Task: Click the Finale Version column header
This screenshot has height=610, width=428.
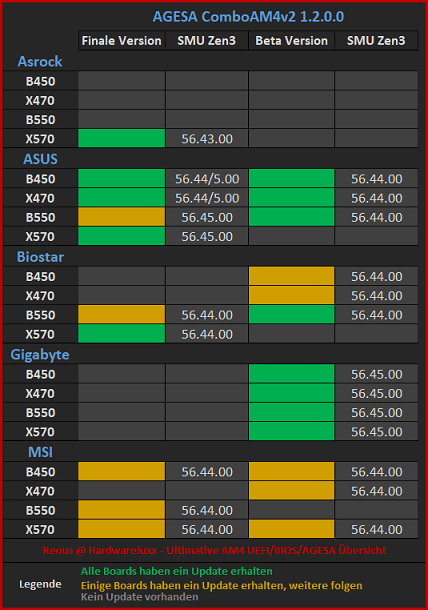Action: coord(121,40)
